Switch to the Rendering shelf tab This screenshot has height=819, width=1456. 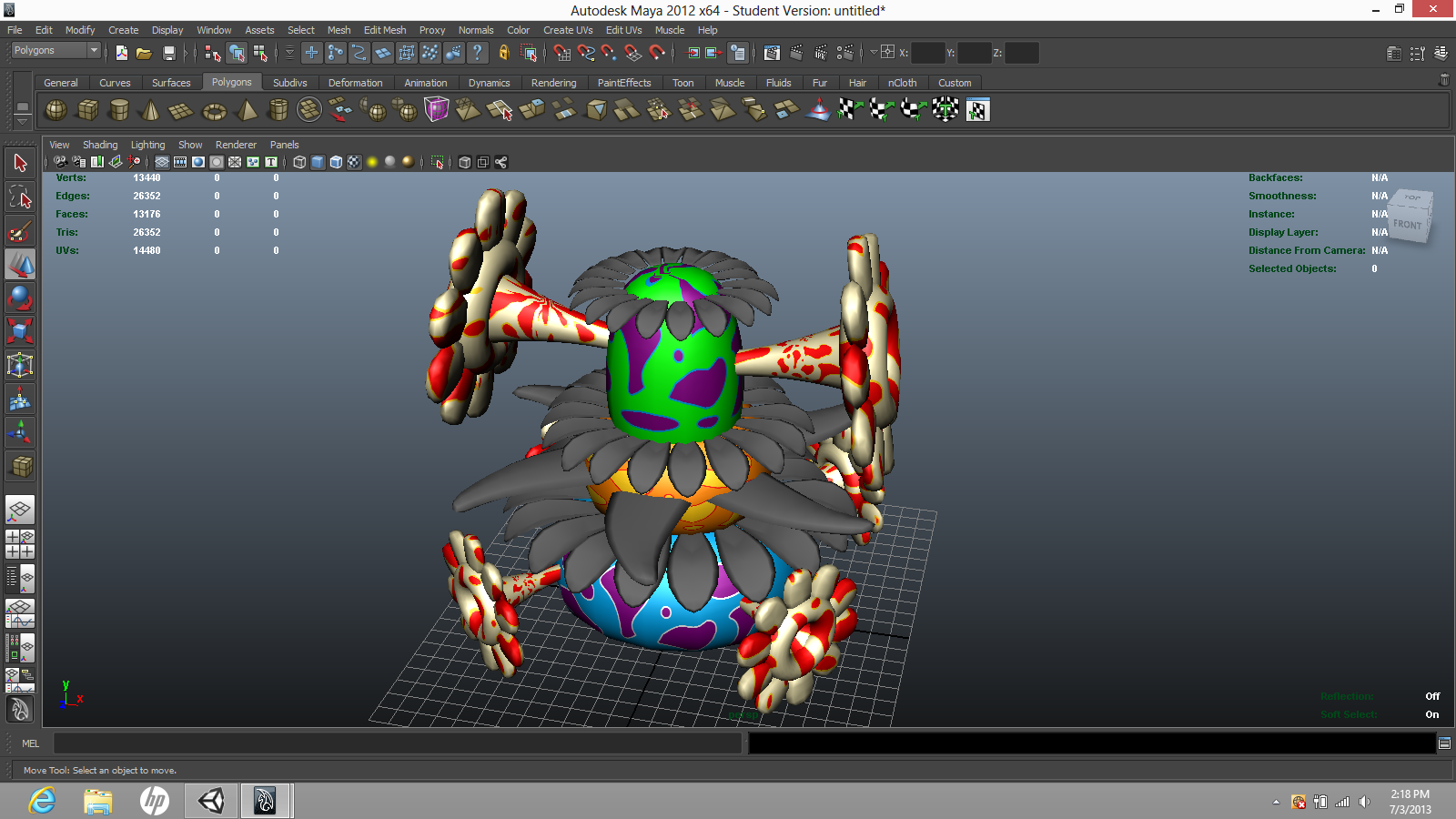553,83
